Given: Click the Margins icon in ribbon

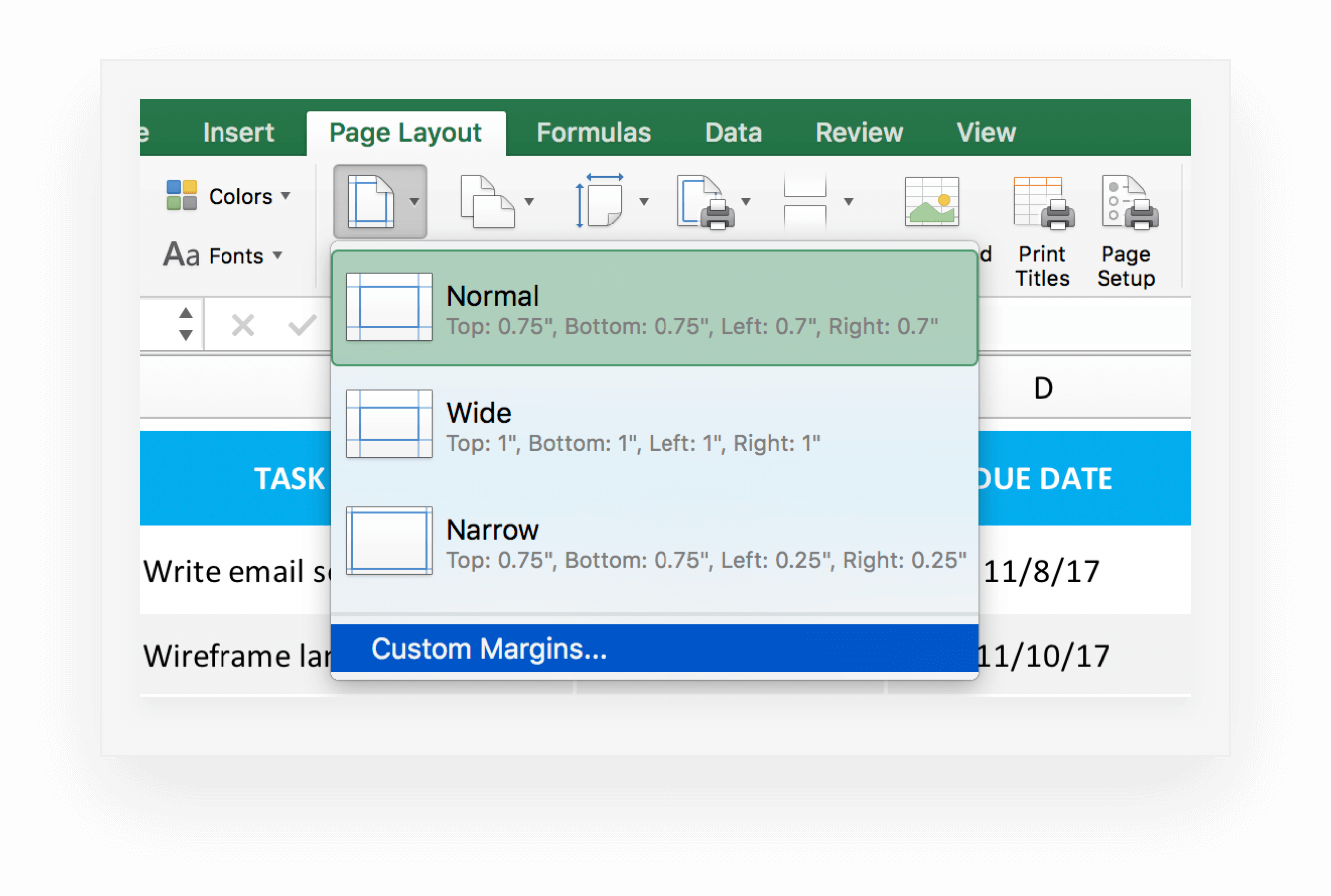Looking at the screenshot, I should [x=370, y=202].
